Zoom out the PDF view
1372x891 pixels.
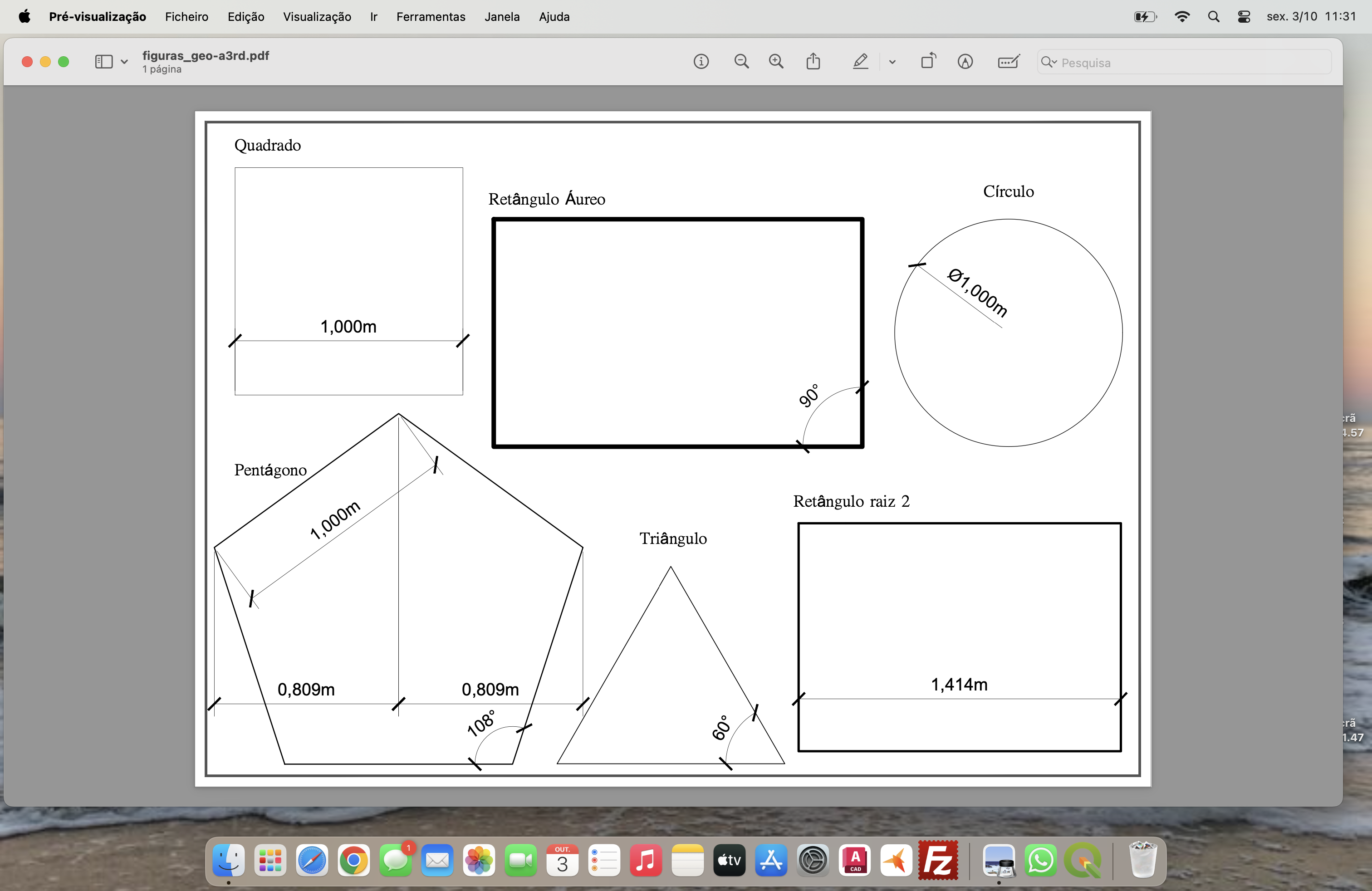click(x=741, y=62)
